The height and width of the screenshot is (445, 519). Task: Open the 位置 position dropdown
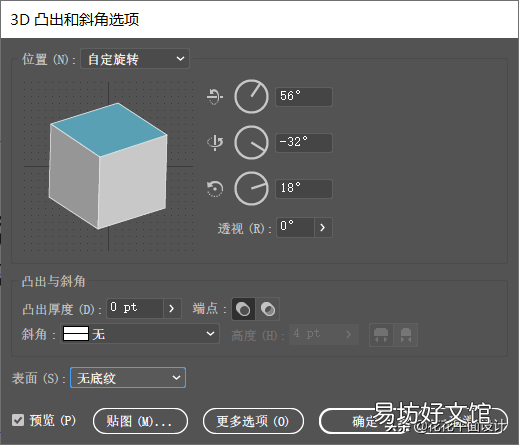click(x=135, y=59)
